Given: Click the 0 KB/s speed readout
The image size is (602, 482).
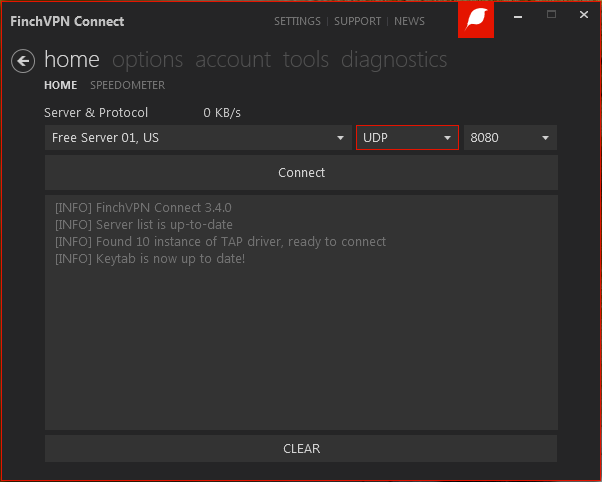Looking at the screenshot, I should click(x=222, y=113).
